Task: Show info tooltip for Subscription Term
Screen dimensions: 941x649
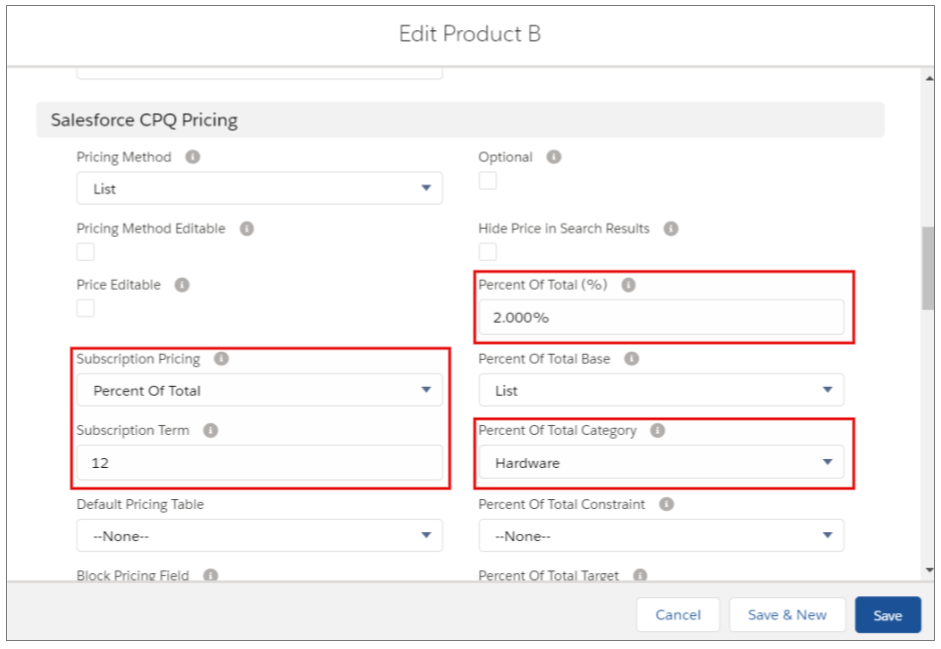Action: point(211,430)
